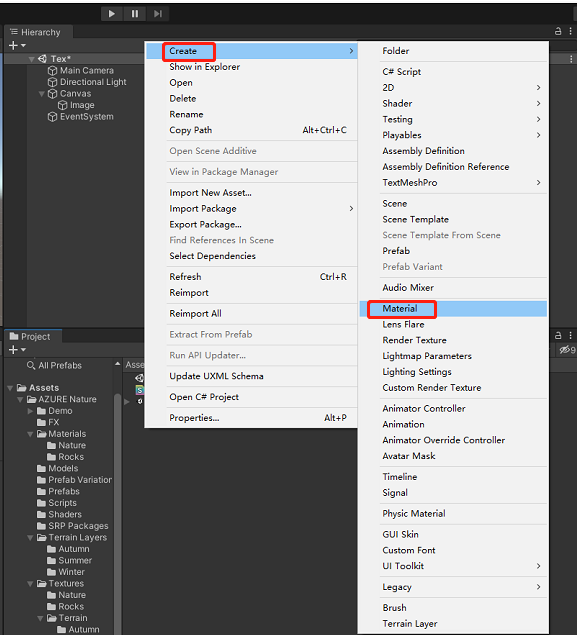The width and height of the screenshot is (577, 635).
Task: Open the Hierarchy plus create dropdown
Action: click(x=17, y=45)
